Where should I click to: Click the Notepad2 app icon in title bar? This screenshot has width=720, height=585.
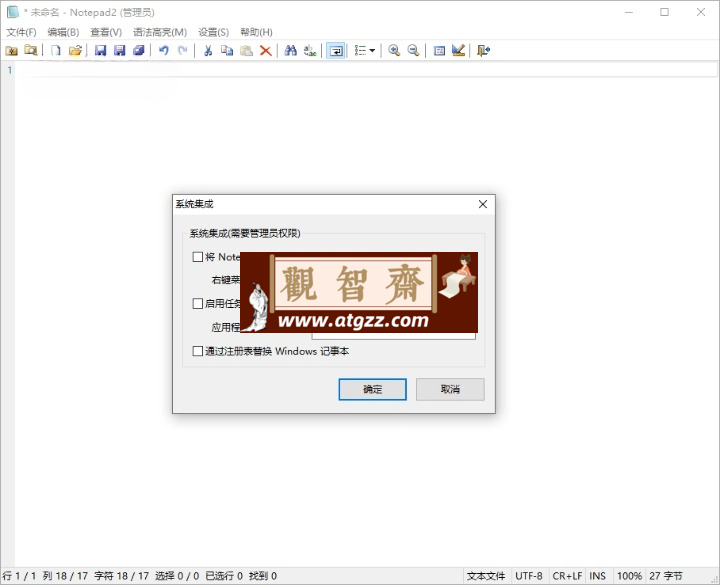point(12,12)
